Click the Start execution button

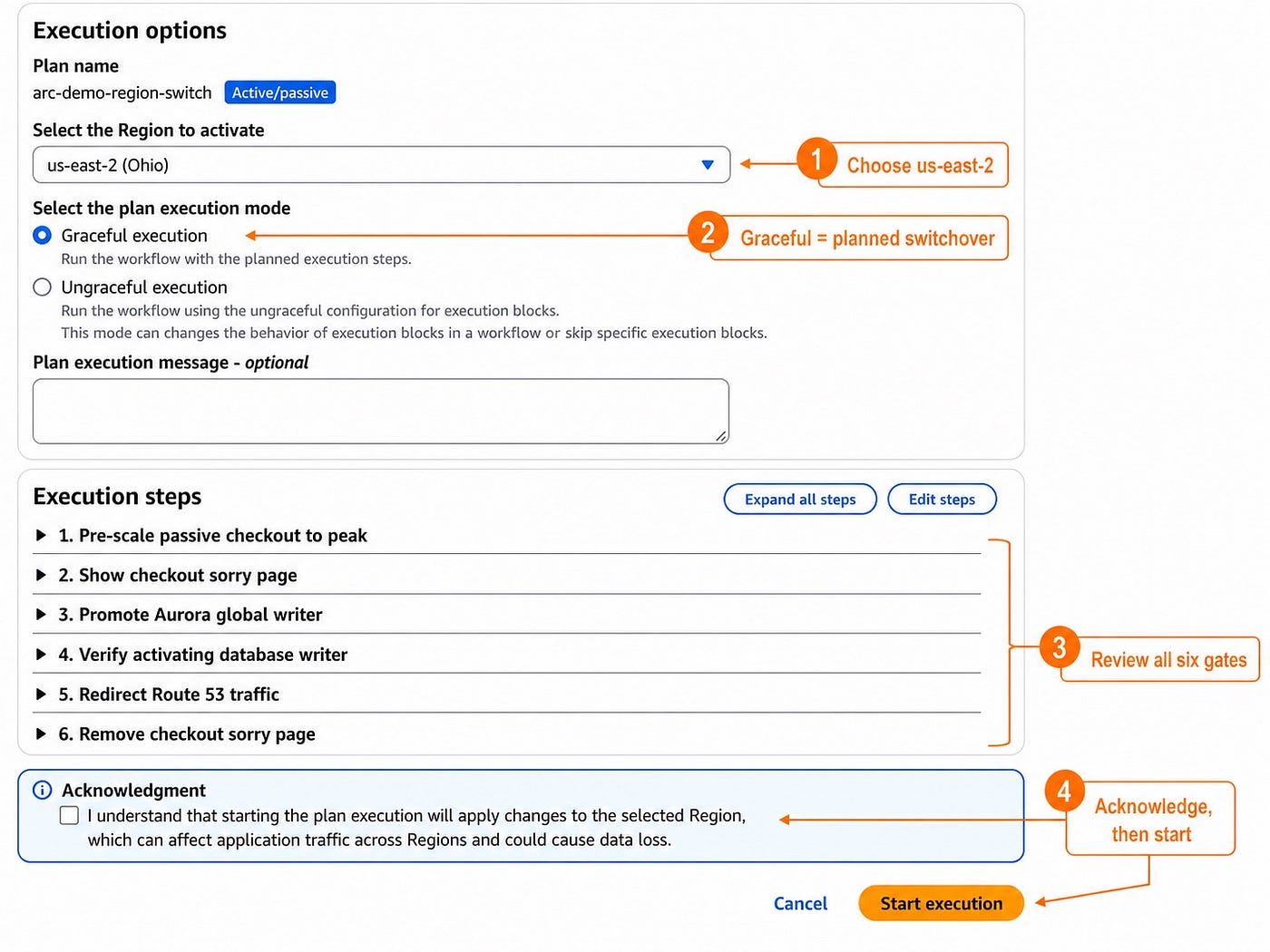pos(941,903)
